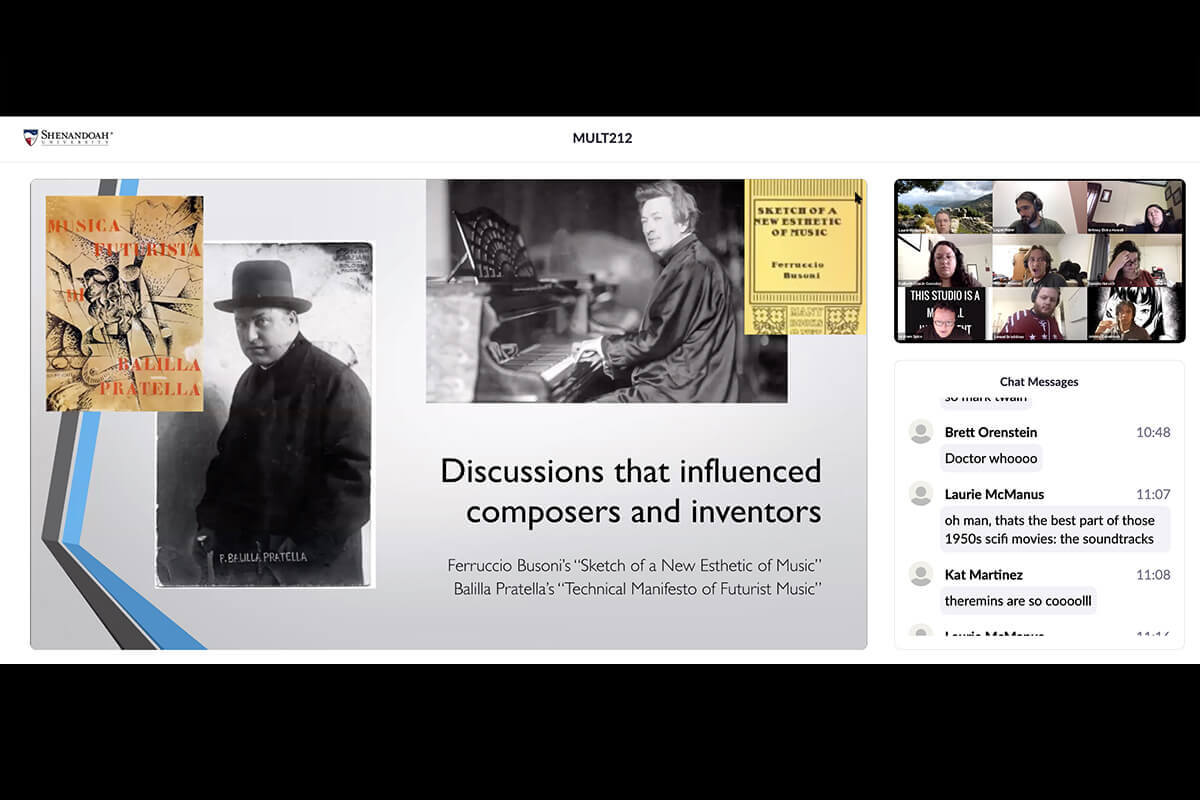
Task: Click the 10:48 message timestamp
Action: (x=1153, y=433)
